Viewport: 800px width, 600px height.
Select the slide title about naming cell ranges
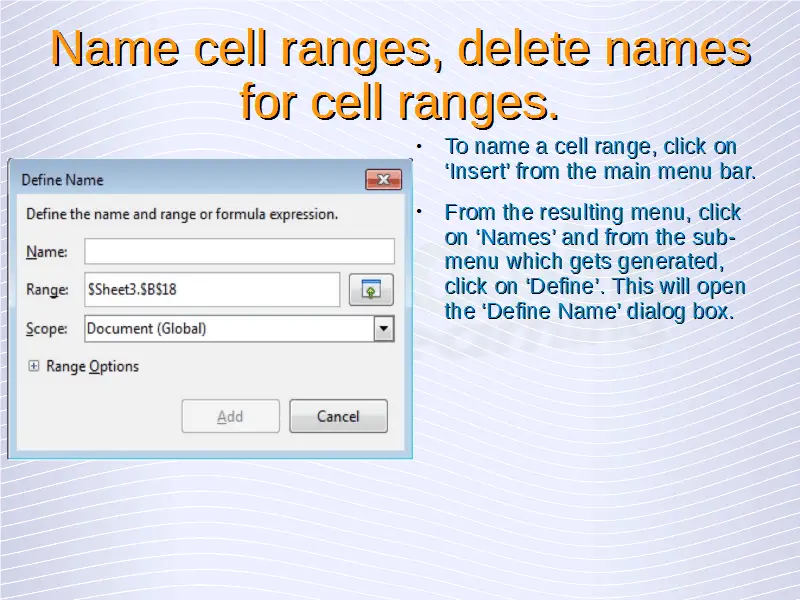click(x=400, y=75)
